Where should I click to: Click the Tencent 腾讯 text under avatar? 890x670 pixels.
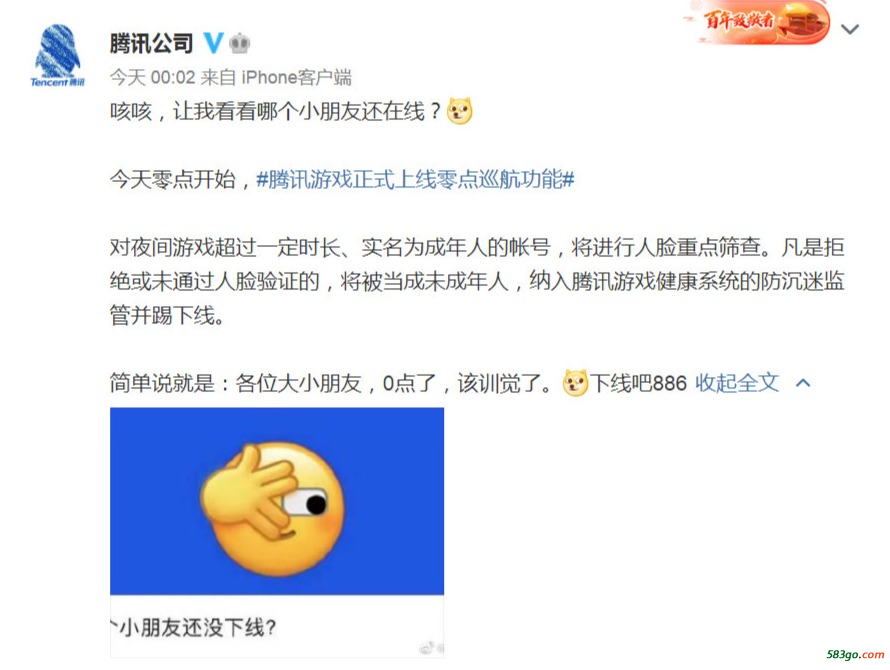[x=57, y=82]
